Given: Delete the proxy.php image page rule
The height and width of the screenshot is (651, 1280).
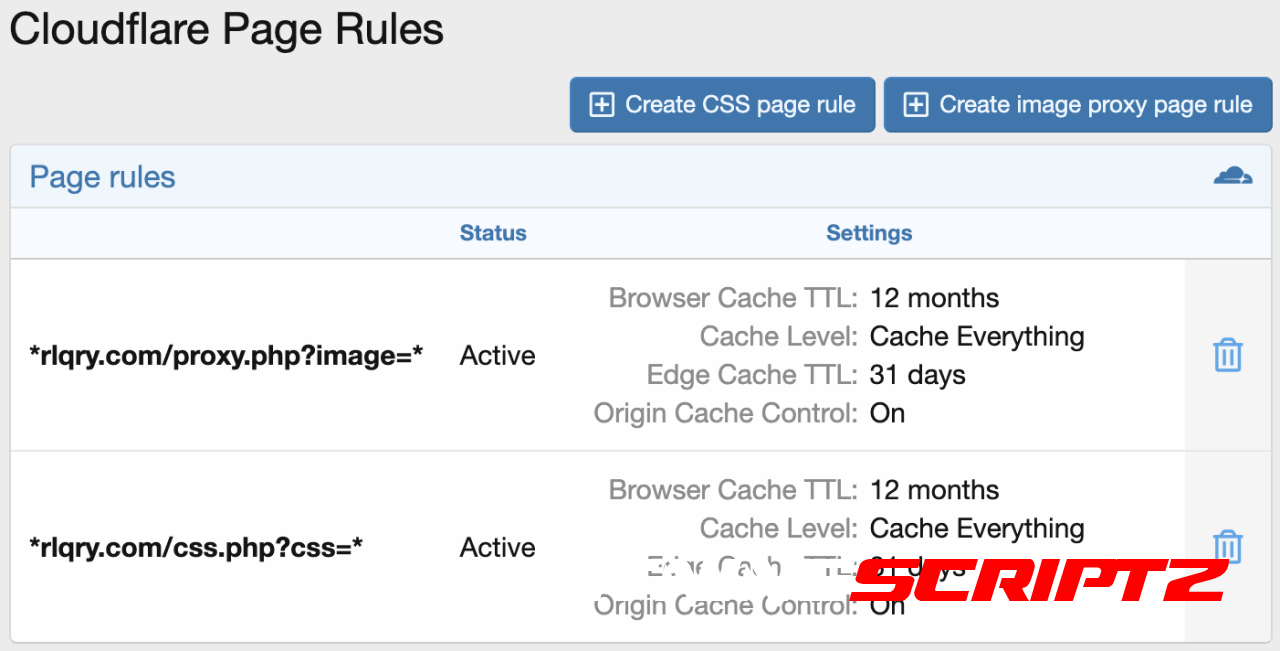Looking at the screenshot, I should (1227, 355).
